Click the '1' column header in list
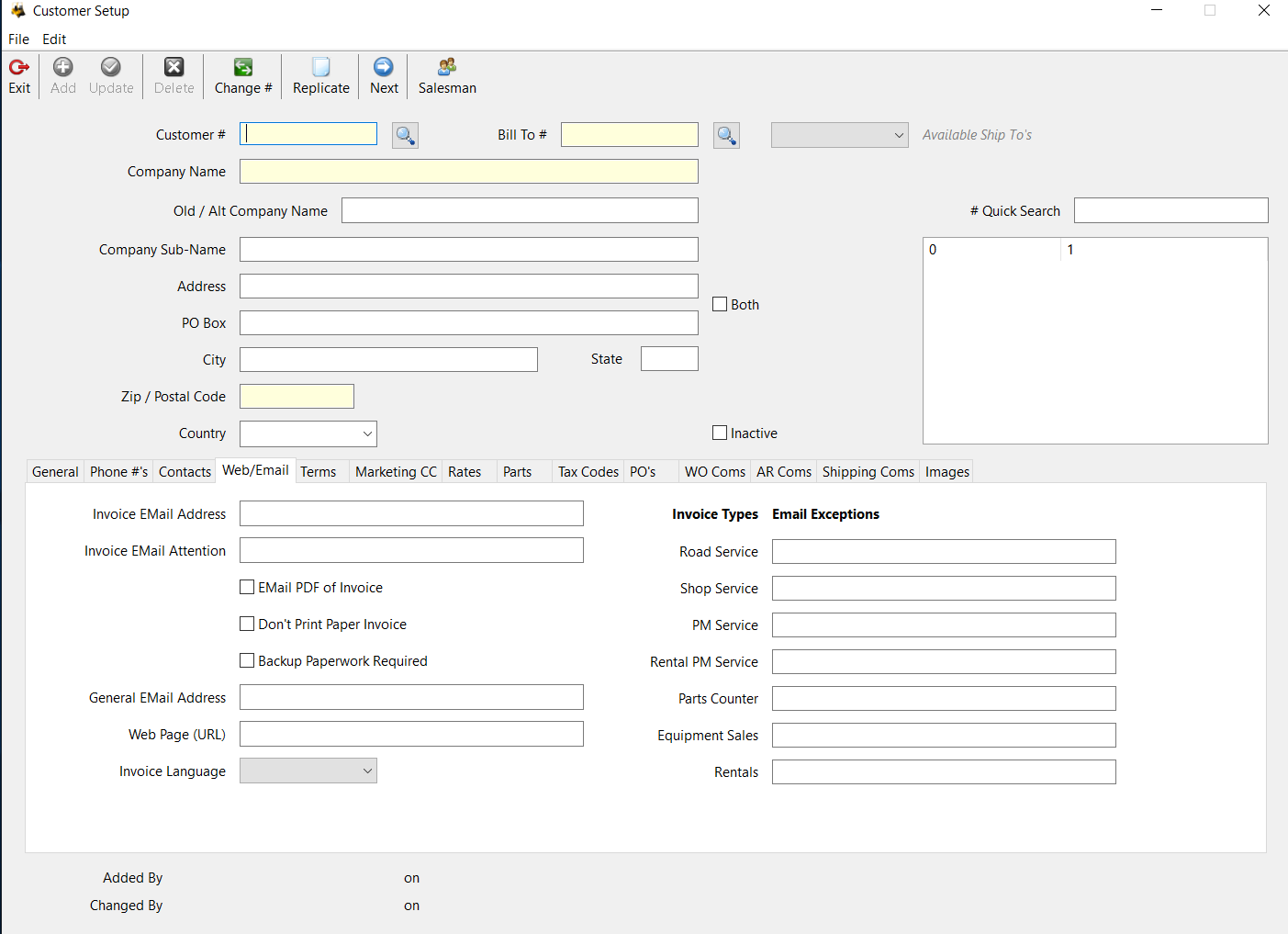Image resolution: width=1288 pixels, height=934 pixels. [x=1164, y=250]
